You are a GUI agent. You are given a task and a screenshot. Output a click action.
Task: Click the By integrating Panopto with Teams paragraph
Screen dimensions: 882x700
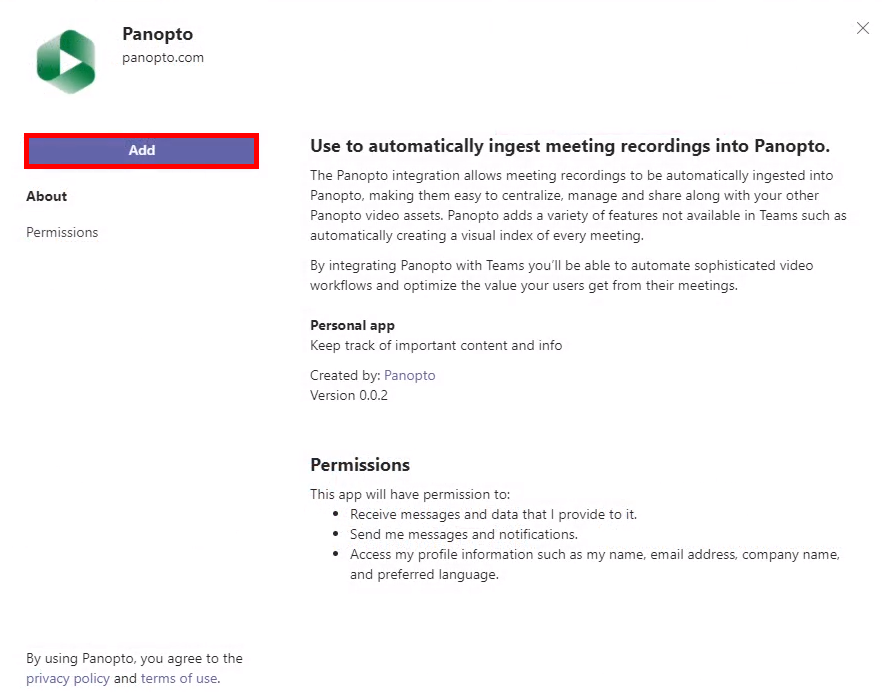(561, 275)
